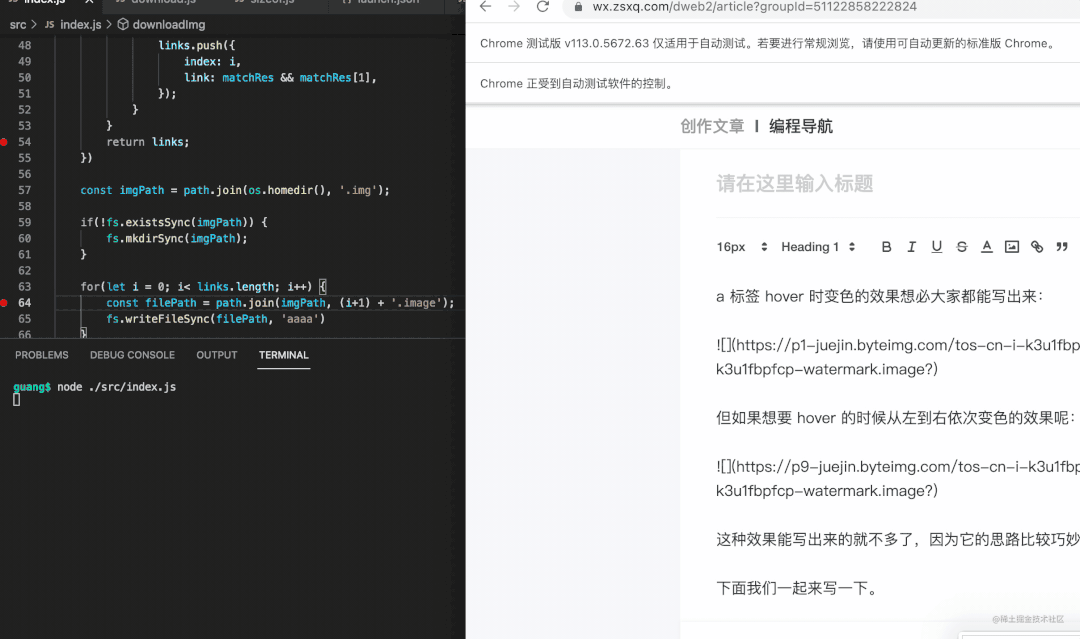This screenshot has width=1080, height=639.
Task: Click the 'const imgPath' declaration line
Action: click(235, 190)
